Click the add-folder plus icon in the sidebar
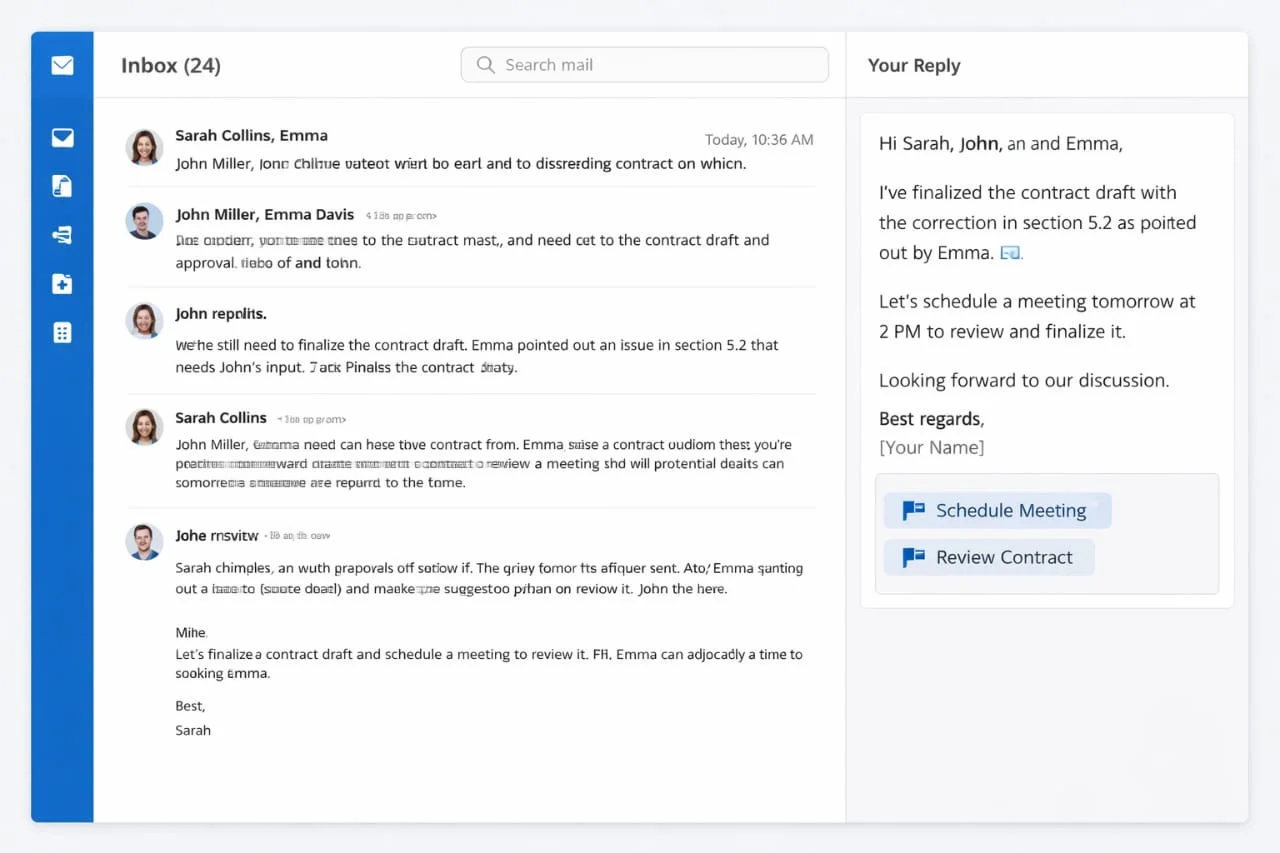1280x853 pixels. click(x=62, y=284)
